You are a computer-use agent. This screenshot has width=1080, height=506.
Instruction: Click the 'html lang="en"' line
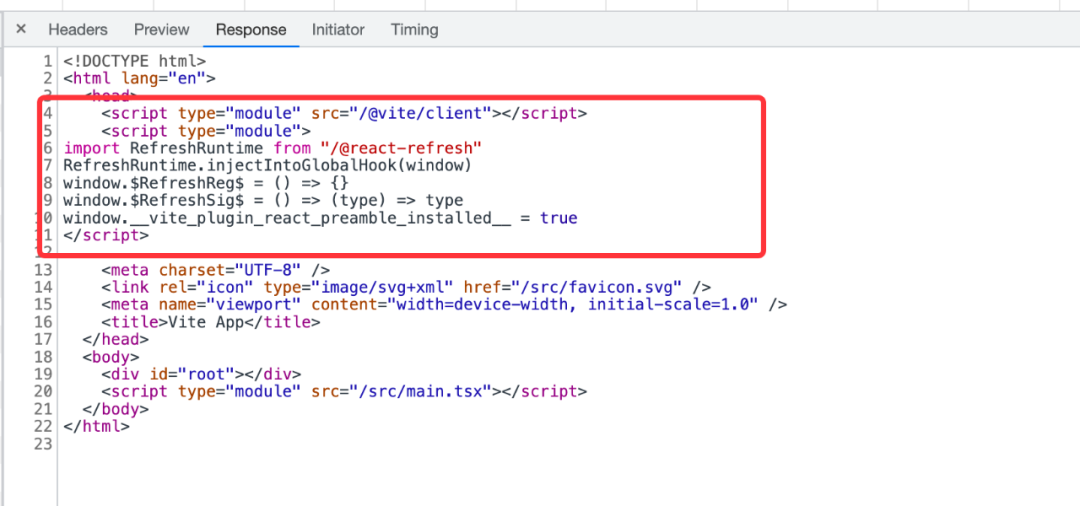[139, 78]
